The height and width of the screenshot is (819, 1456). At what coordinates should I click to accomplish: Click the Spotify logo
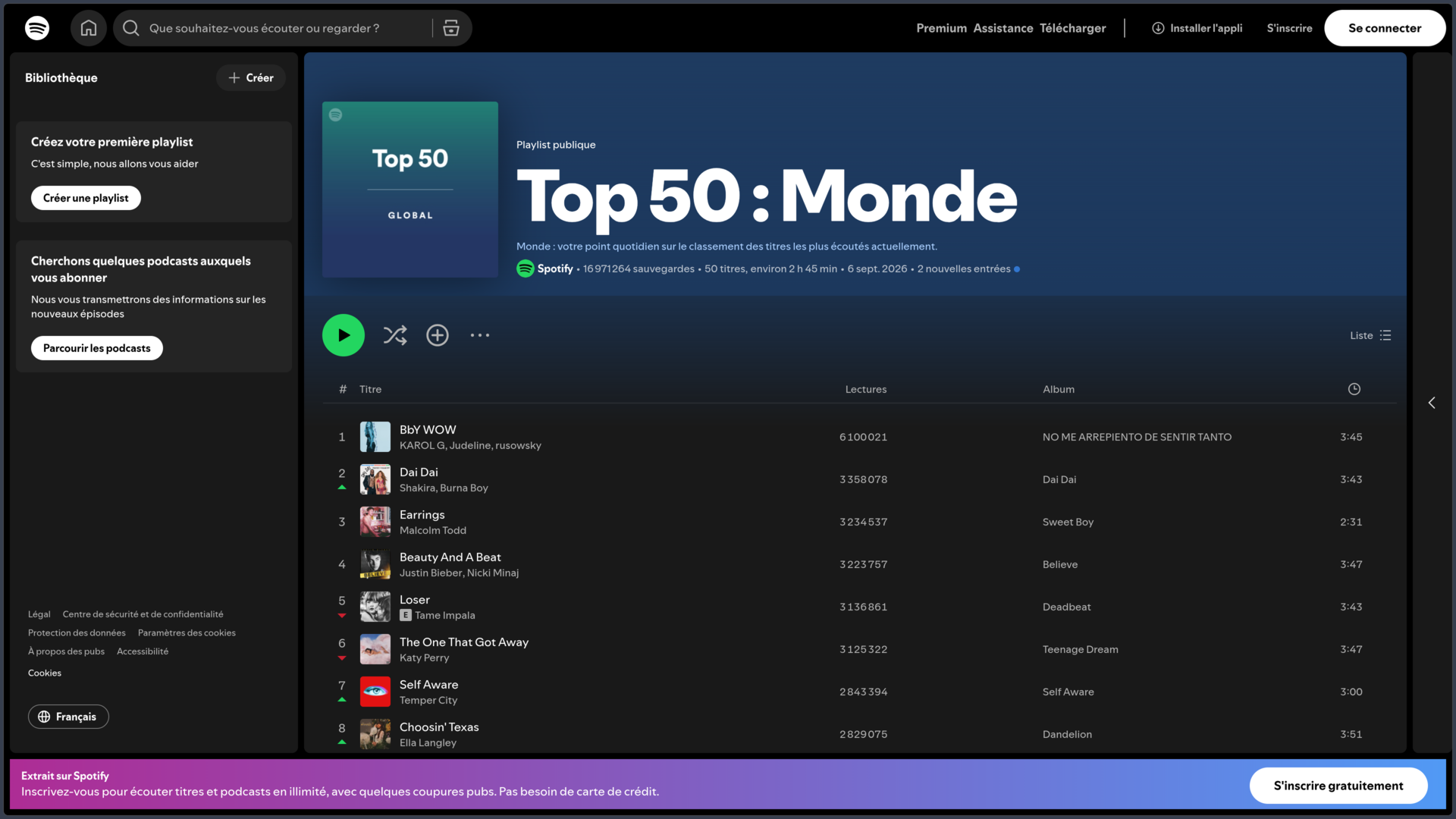point(37,28)
